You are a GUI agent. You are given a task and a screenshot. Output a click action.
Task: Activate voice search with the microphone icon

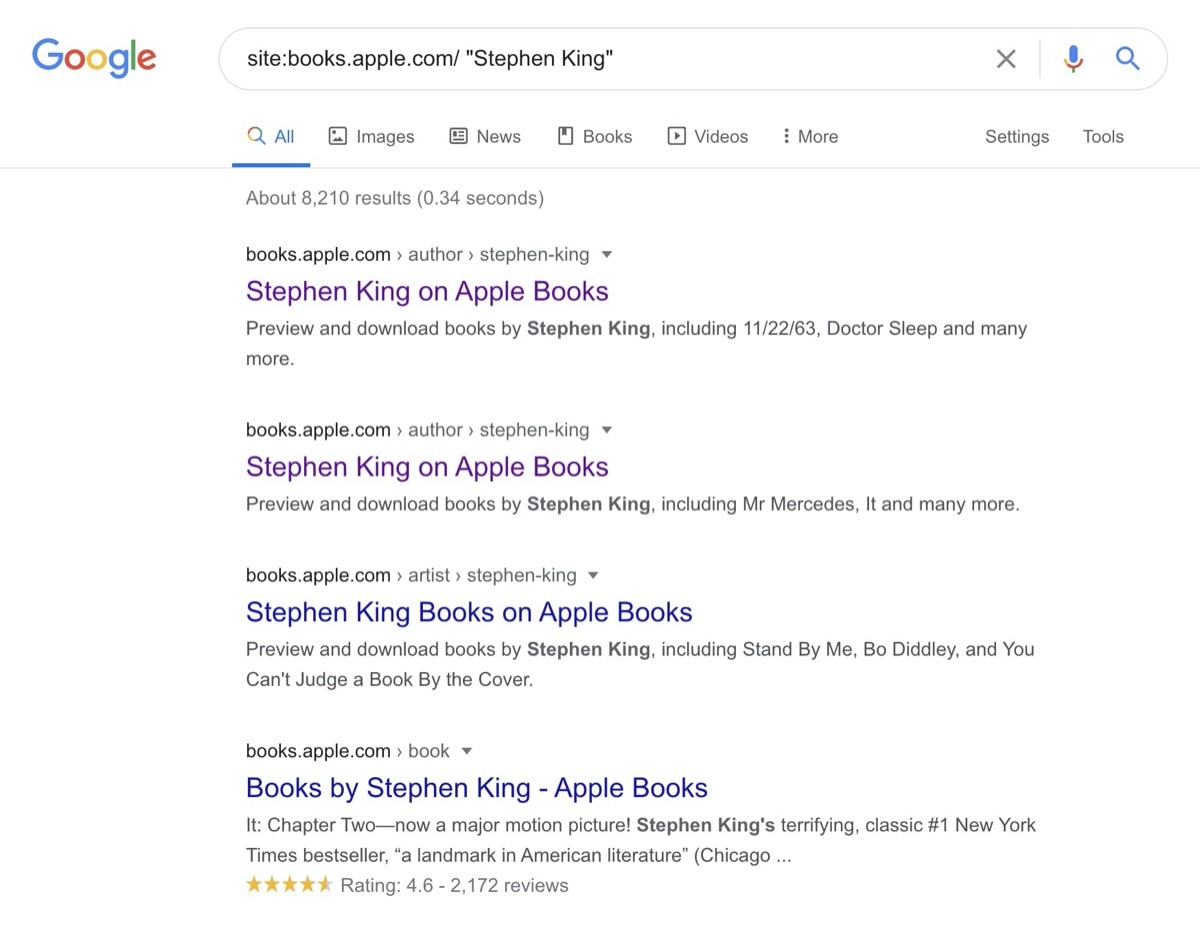coord(1072,59)
